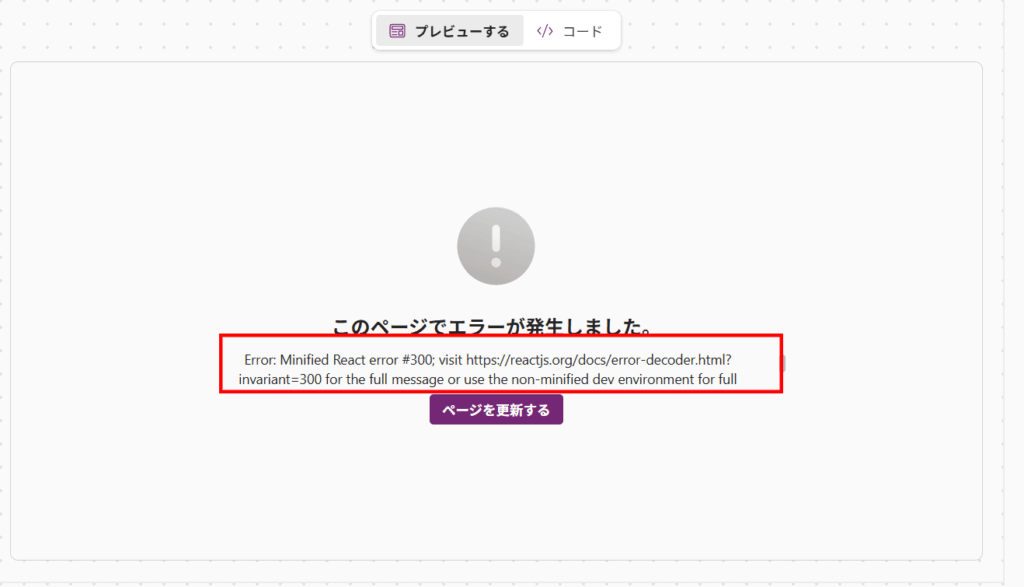The image size is (1024, 587).
Task: Click the gray exclamation warning icon
Action: pos(496,246)
